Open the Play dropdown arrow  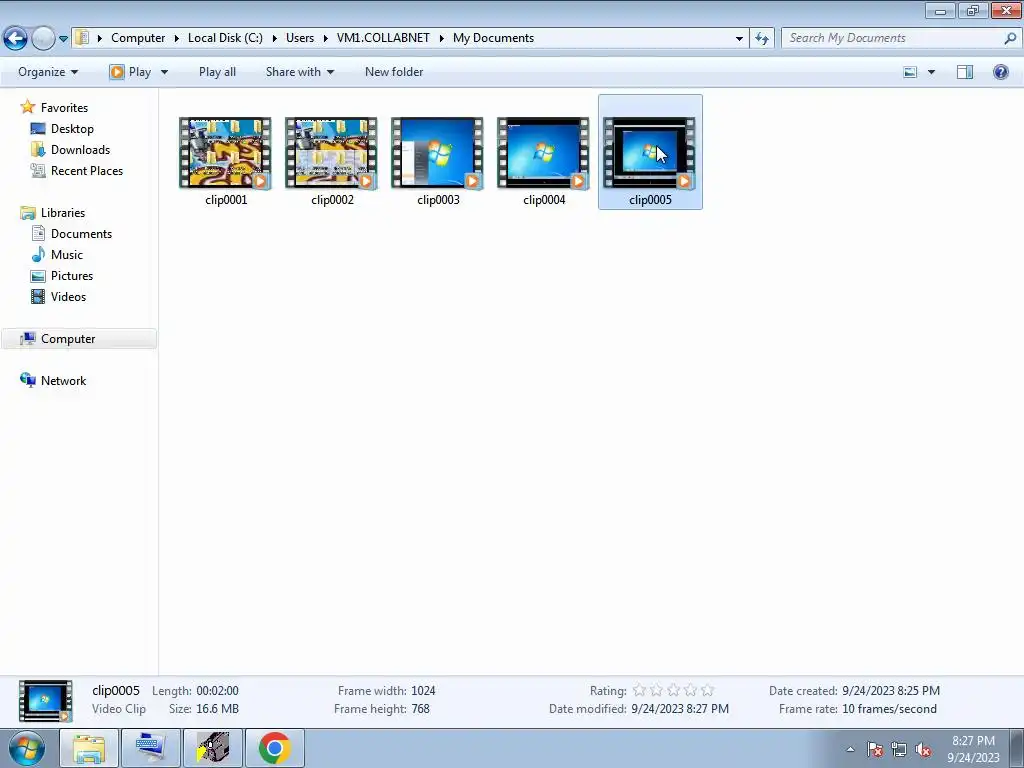(164, 72)
